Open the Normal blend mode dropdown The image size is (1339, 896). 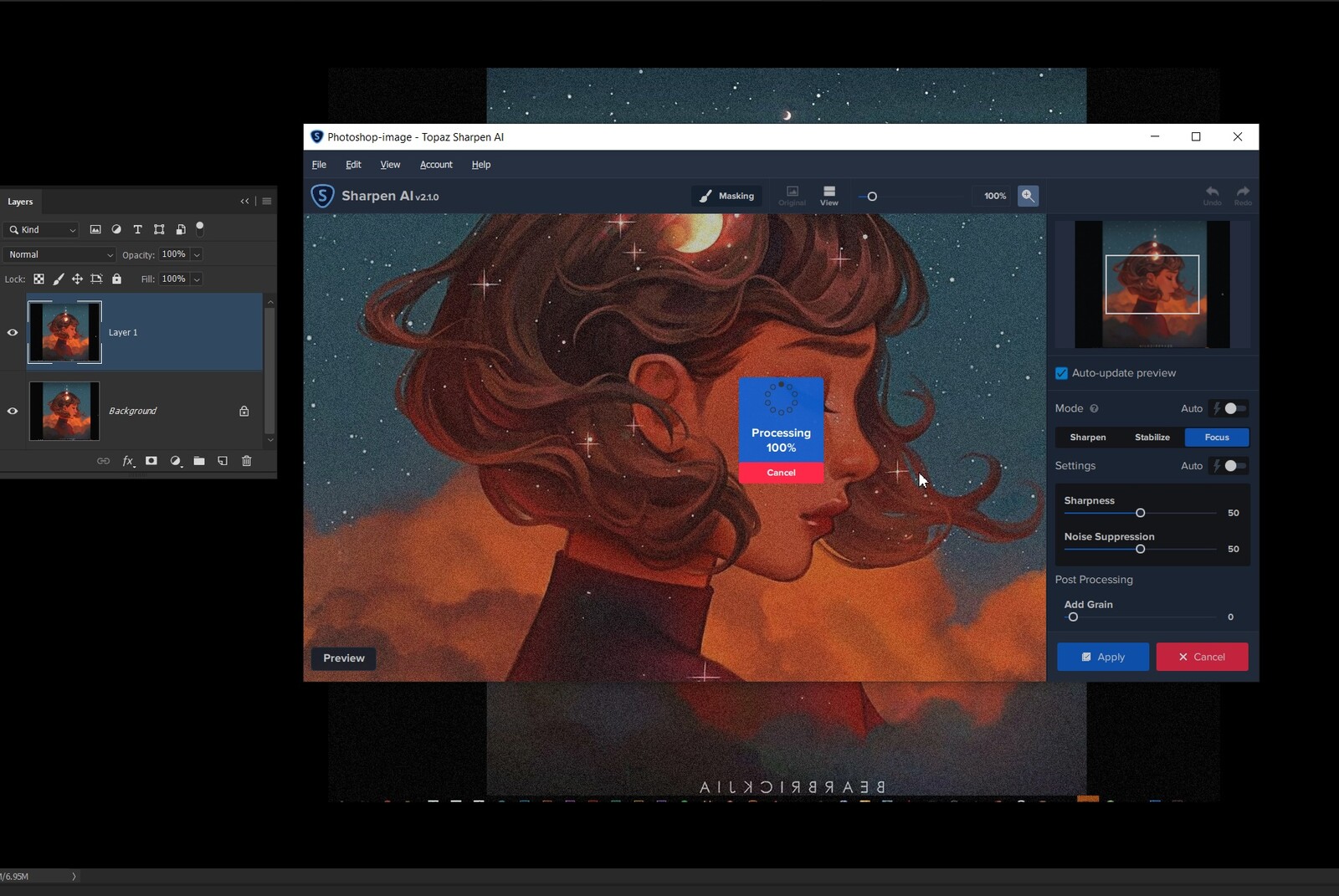pyautogui.click(x=60, y=254)
